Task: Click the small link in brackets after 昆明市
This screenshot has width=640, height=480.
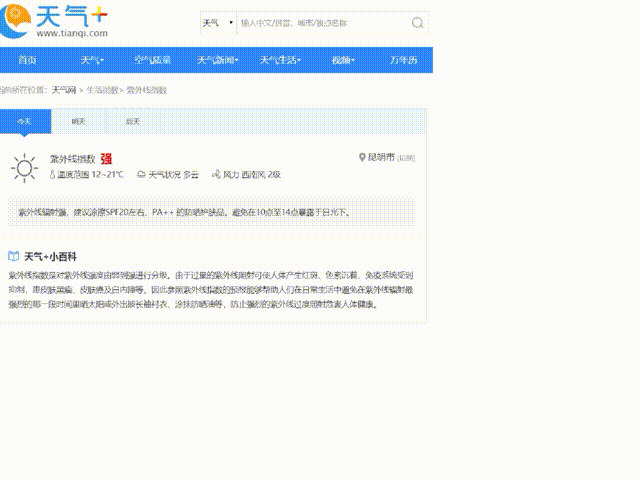Action: coord(406,158)
